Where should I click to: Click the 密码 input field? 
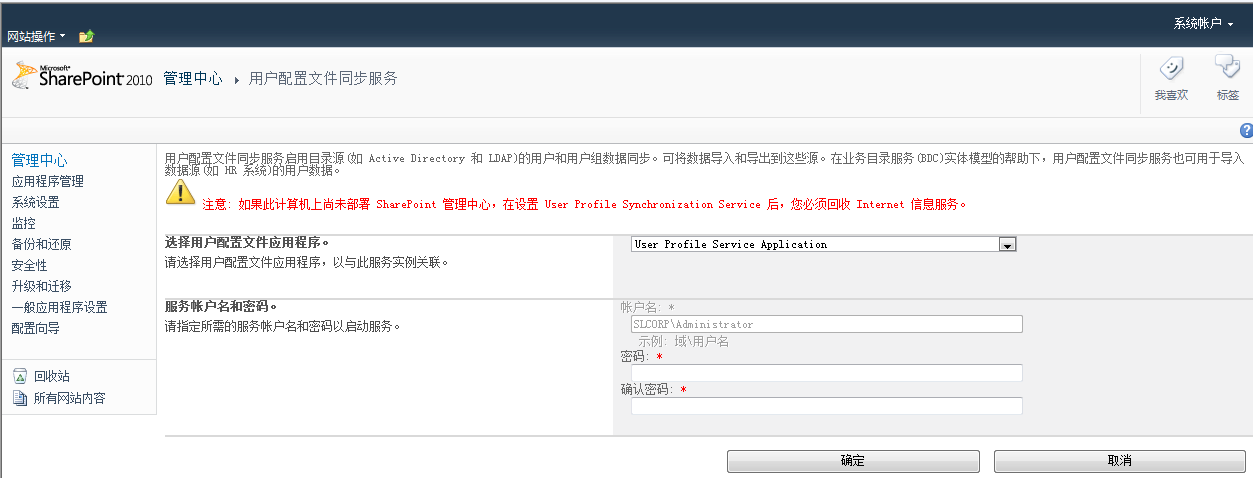point(827,373)
